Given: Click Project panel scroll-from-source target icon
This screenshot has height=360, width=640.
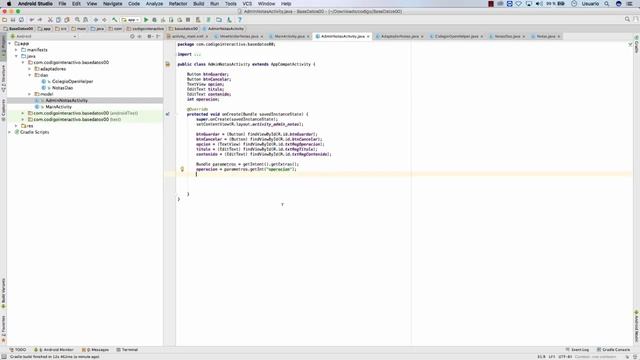Looking at the screenshot, I should click(x=132, y=36).
